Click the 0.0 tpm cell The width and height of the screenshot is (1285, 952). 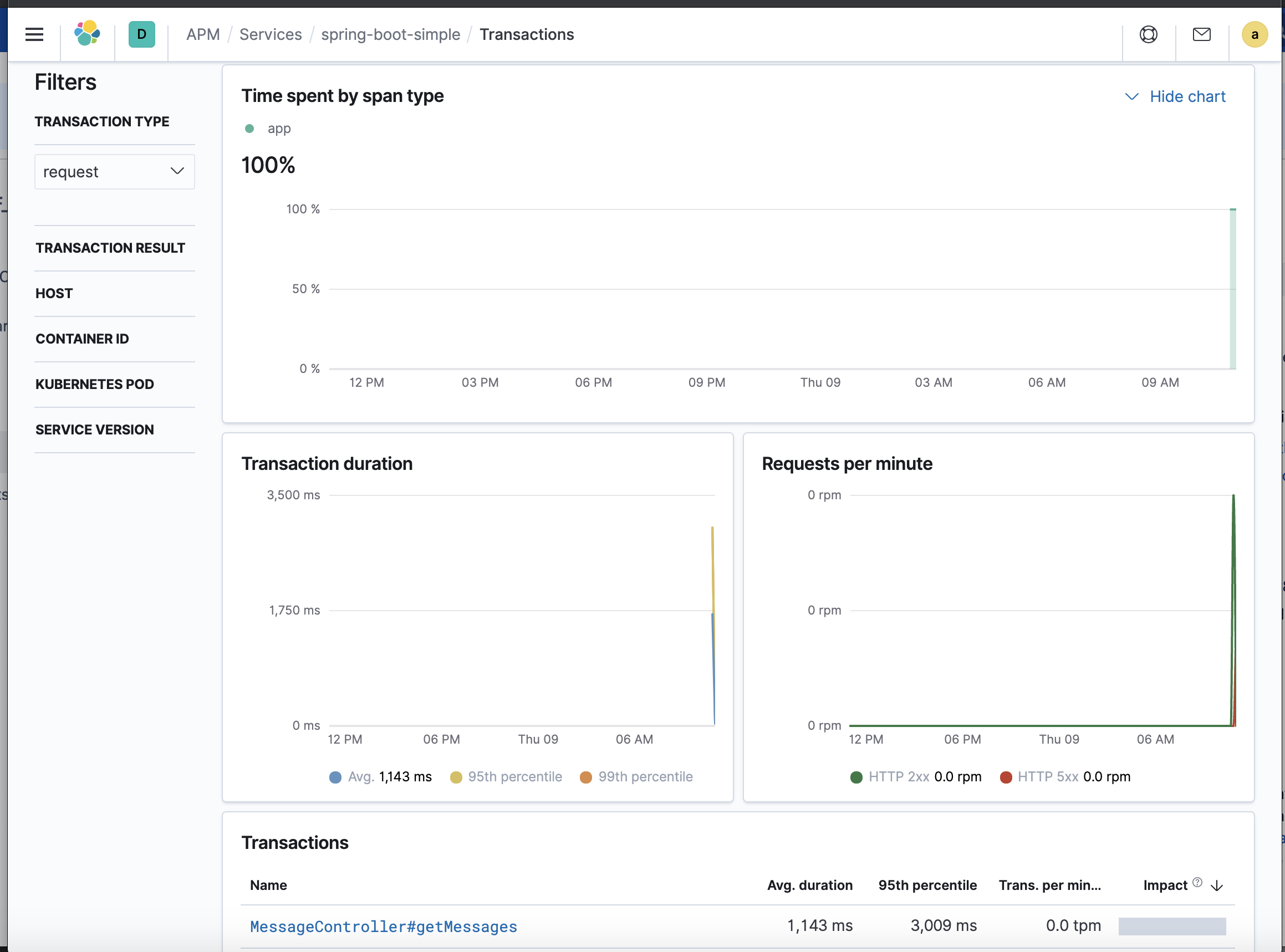pos(1073,926)
